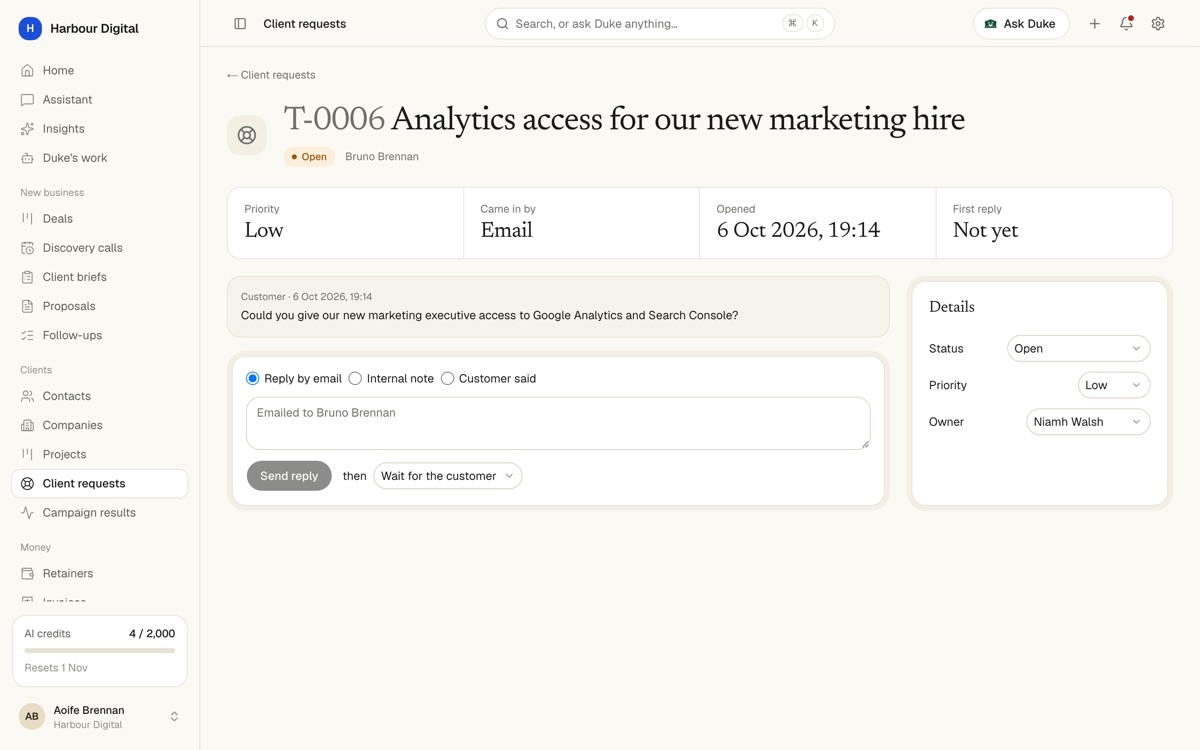Screen dimensions: 1200x750
Task: Click the Contacts people icon
Action: [27, 396]
